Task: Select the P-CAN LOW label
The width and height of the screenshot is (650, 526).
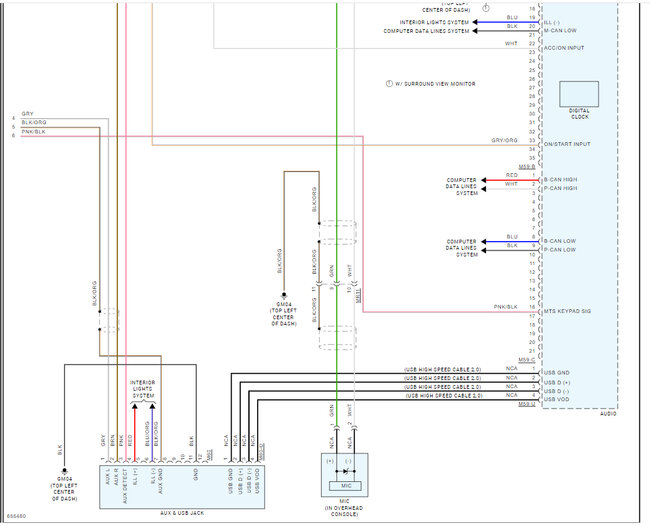Action: point(560,250)
